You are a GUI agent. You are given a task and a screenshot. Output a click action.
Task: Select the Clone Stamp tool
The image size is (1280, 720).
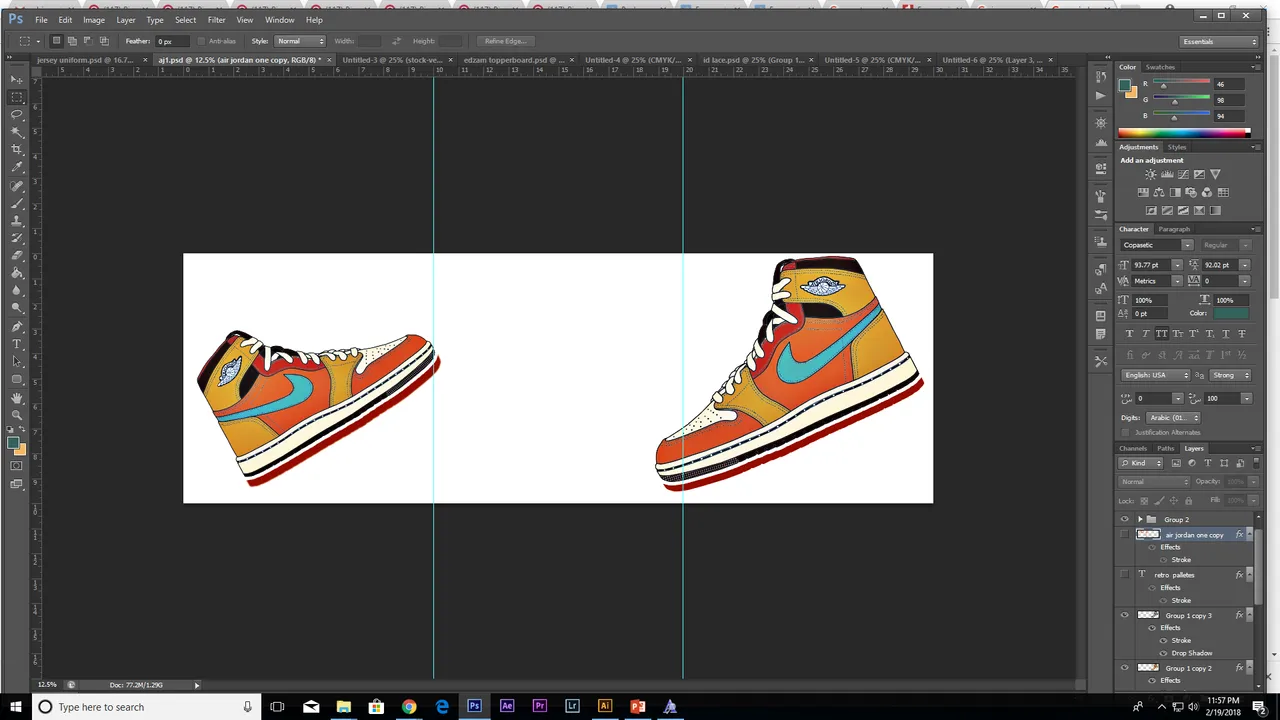point(17,221)
